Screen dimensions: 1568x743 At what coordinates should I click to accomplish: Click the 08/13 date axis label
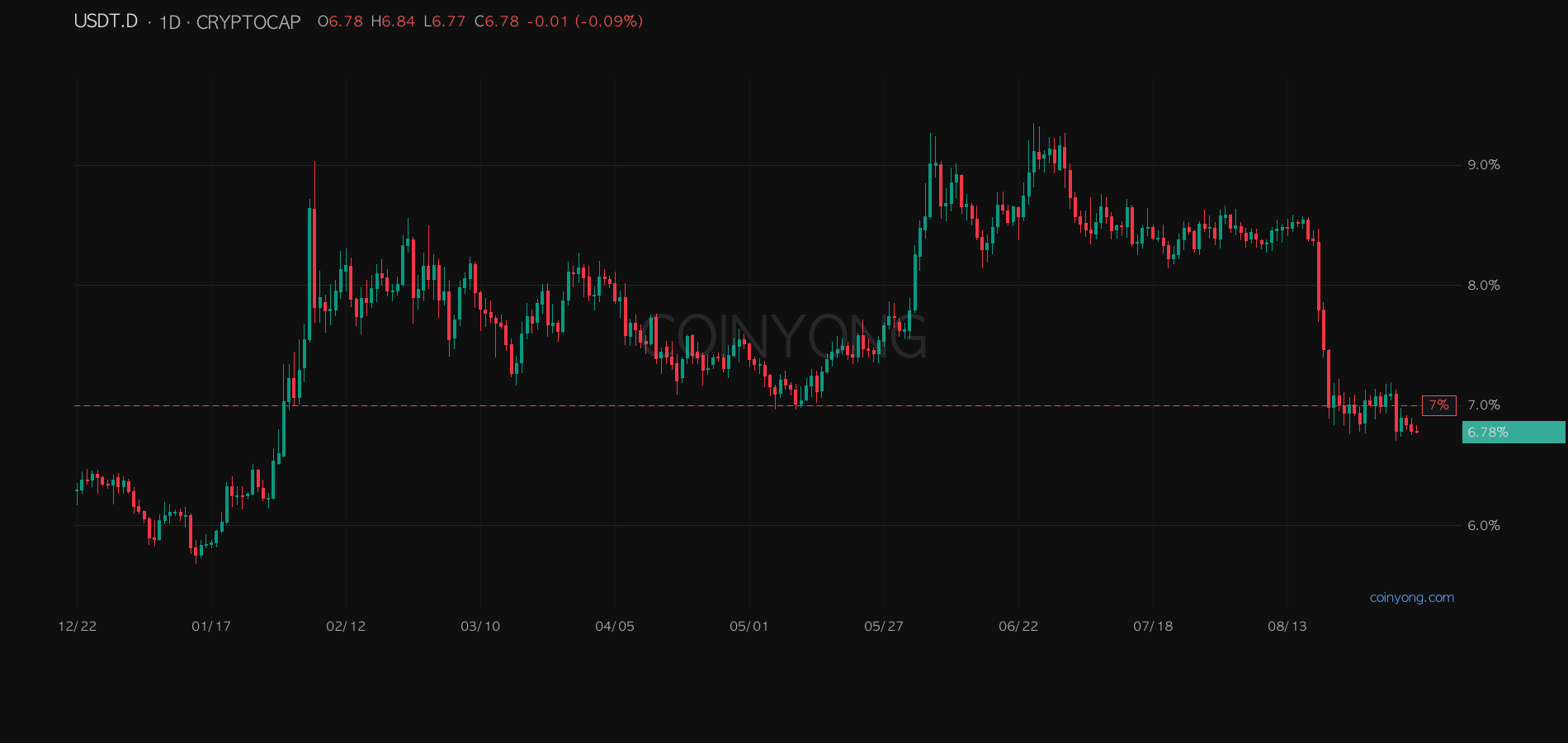1287,627
